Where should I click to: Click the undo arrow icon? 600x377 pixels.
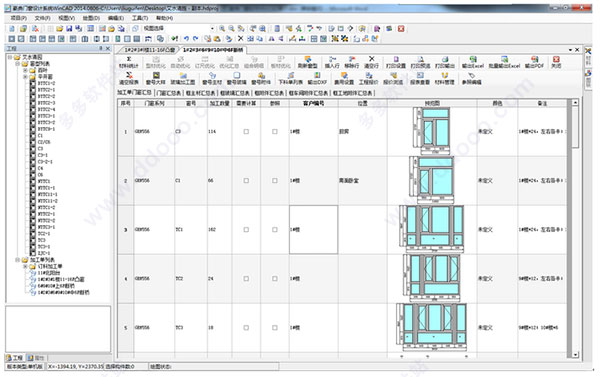(186, 39)
